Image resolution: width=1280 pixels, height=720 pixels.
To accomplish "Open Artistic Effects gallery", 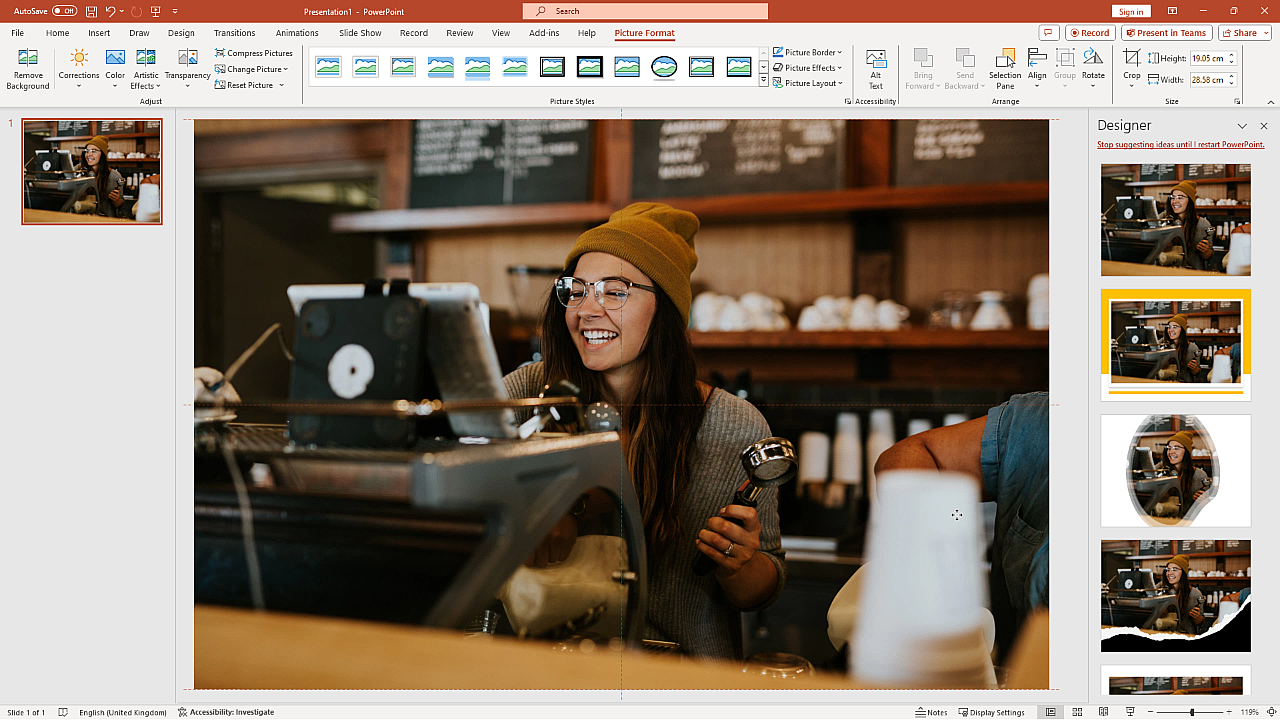I will coord(146,69).
